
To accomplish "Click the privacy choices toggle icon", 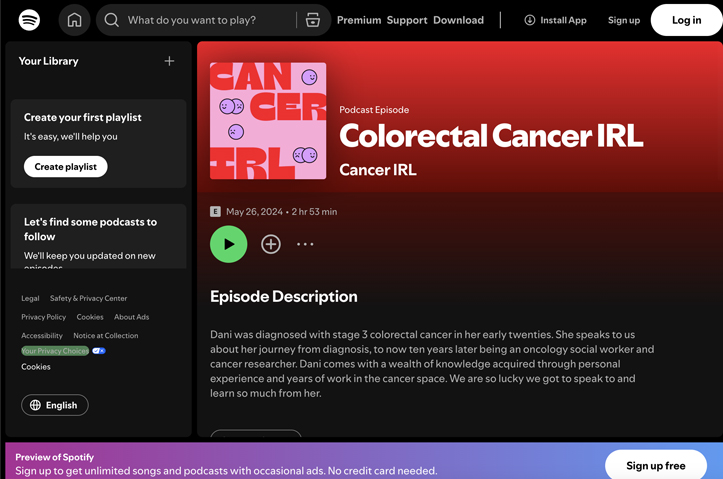I will pos(99,351).
